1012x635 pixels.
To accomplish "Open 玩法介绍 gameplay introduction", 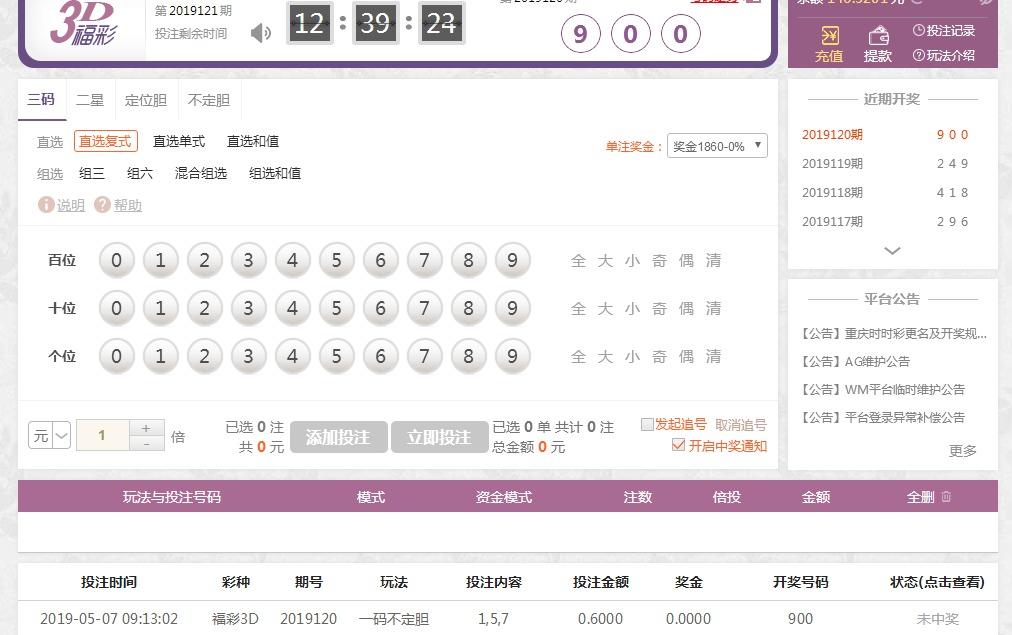I will 943,56.
